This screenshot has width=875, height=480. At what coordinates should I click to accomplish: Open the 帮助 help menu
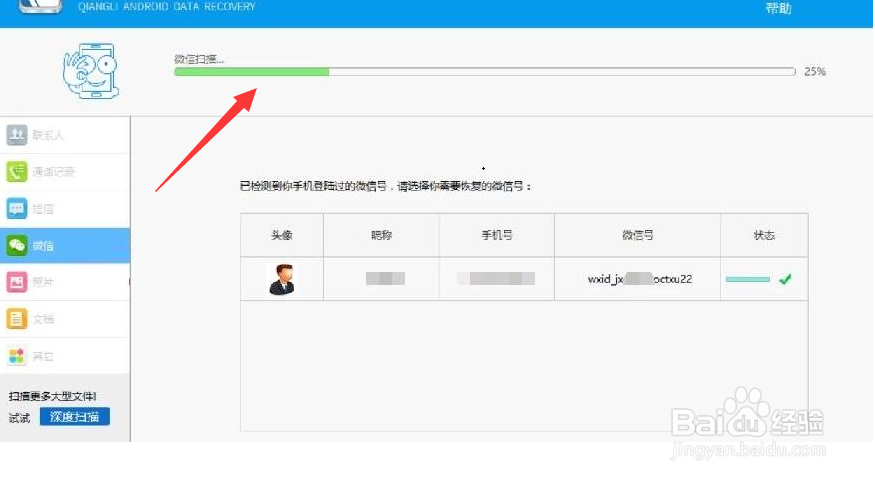[x=778, y=8]
